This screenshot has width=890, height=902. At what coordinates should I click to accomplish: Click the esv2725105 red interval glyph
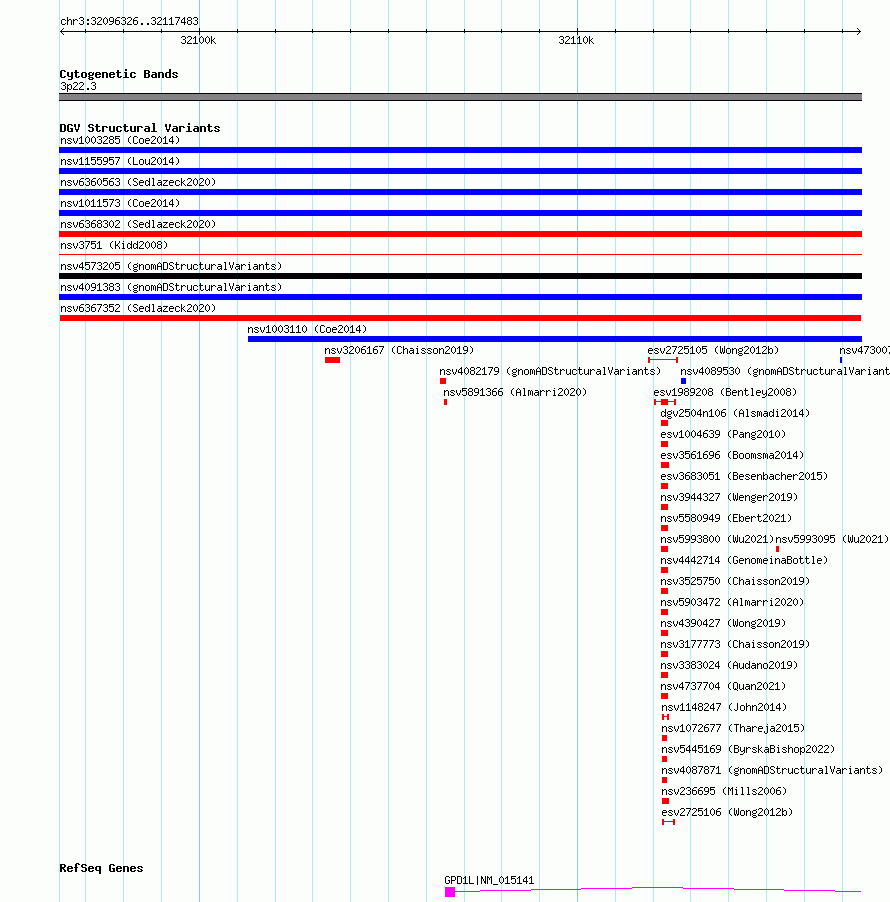tap(663, 360)
